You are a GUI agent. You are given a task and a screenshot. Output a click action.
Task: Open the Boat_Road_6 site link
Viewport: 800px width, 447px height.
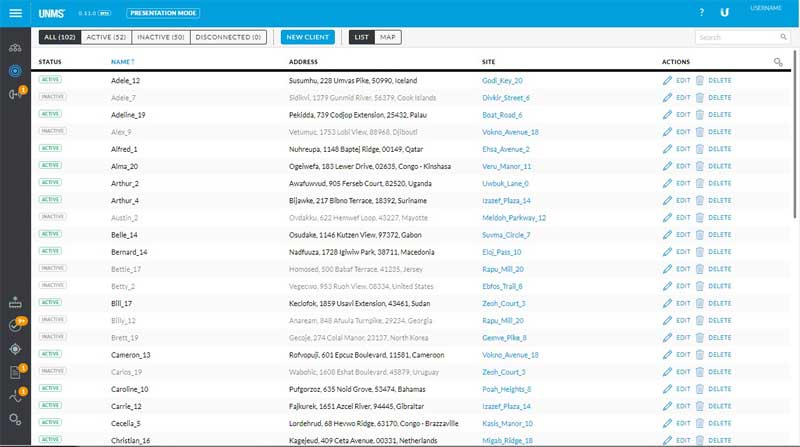(502, 115)
